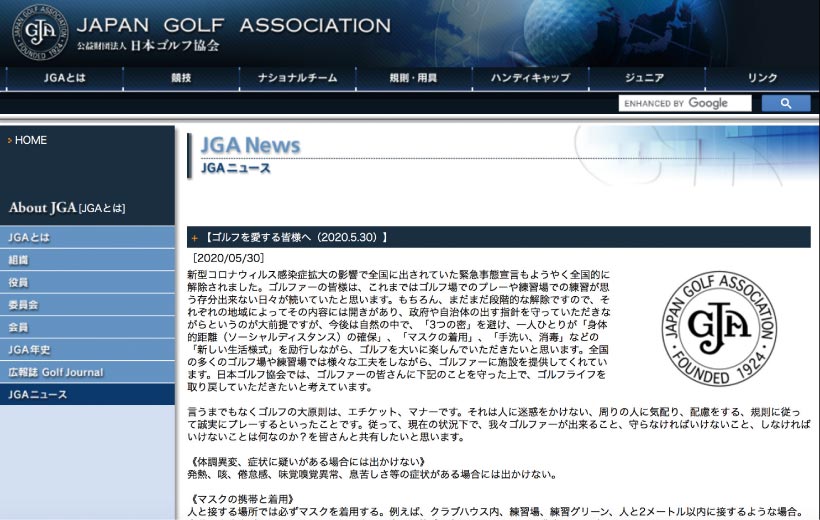This screenshot has width=820, height=520.
Task: Go to HOME in the sidebar
Action: click(30, 140)
